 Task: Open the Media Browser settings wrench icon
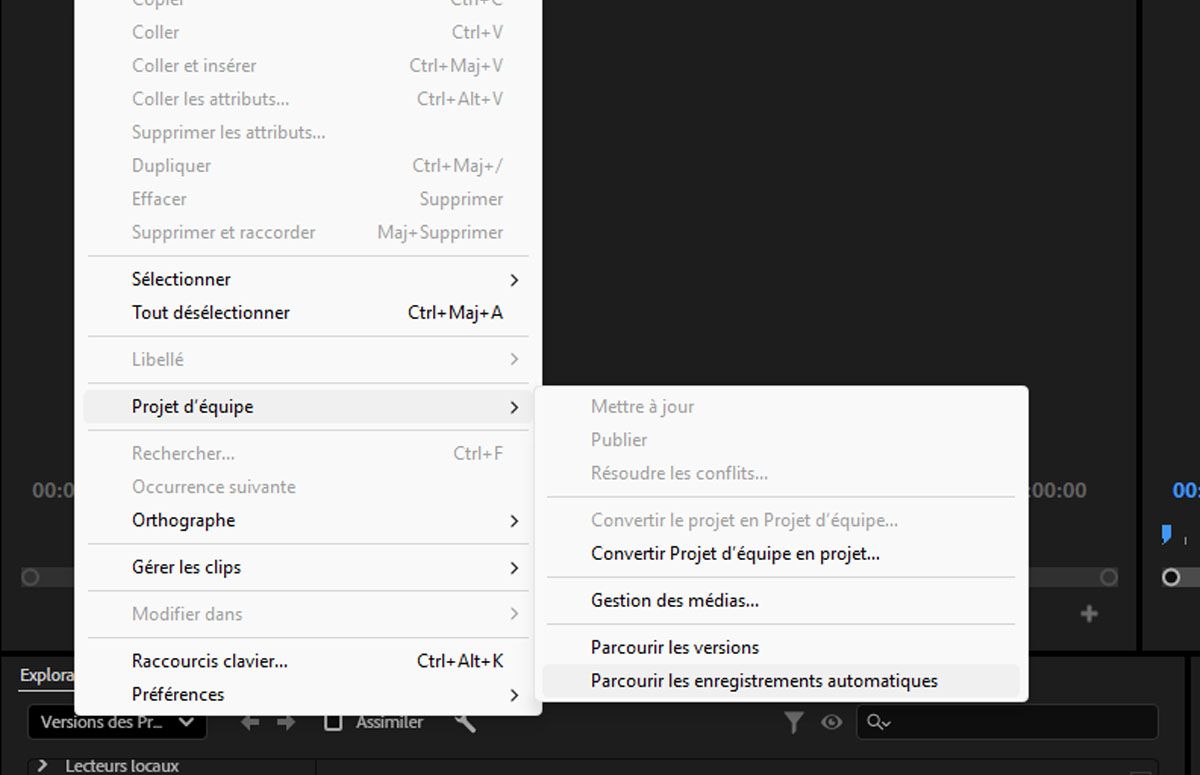463,722
